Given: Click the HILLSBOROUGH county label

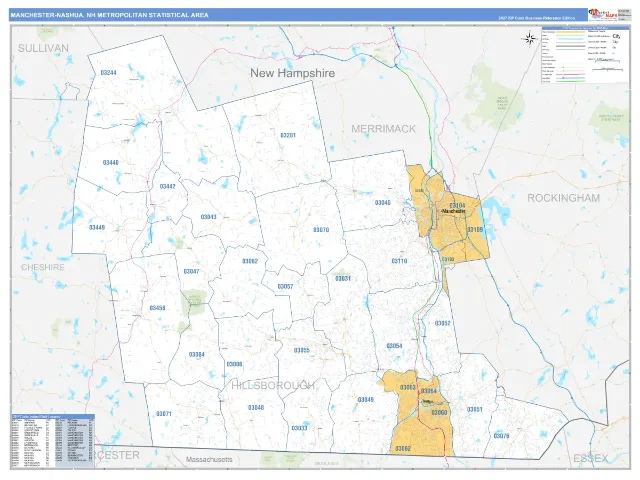Looking at the screenshot, I should (273, 385).
